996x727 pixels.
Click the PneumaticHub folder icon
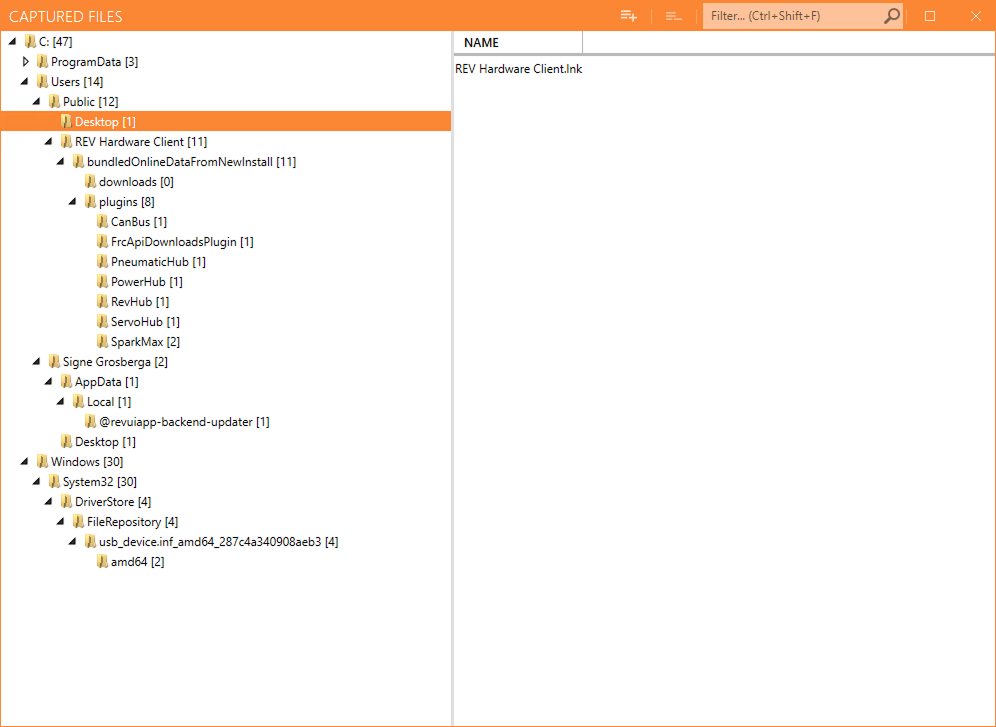pos(102,262)
